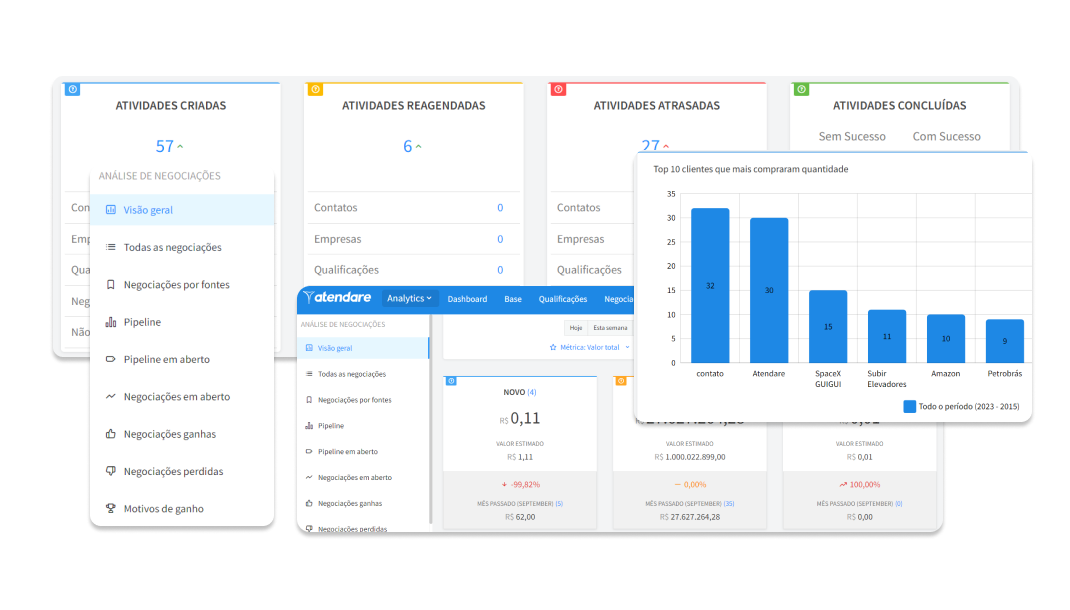This screenshot has height=610, width=1070.
Task: Click the 0 value in Reagendadas Contatos row
Action: tap(500, 207)
